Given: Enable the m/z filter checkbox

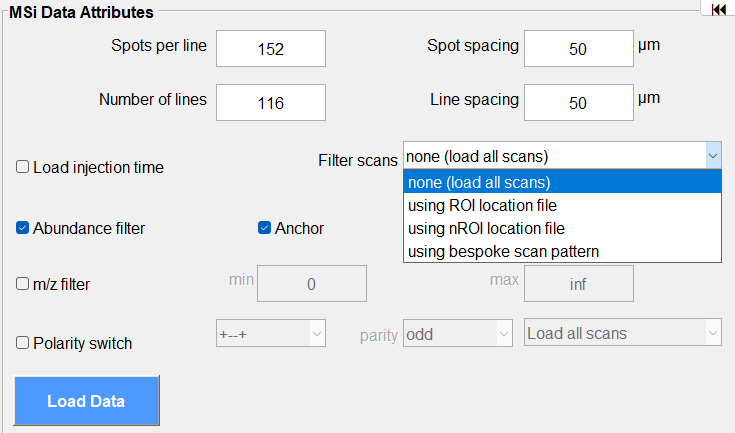Looking at the screenshot, I should click(x=22, y=284).
